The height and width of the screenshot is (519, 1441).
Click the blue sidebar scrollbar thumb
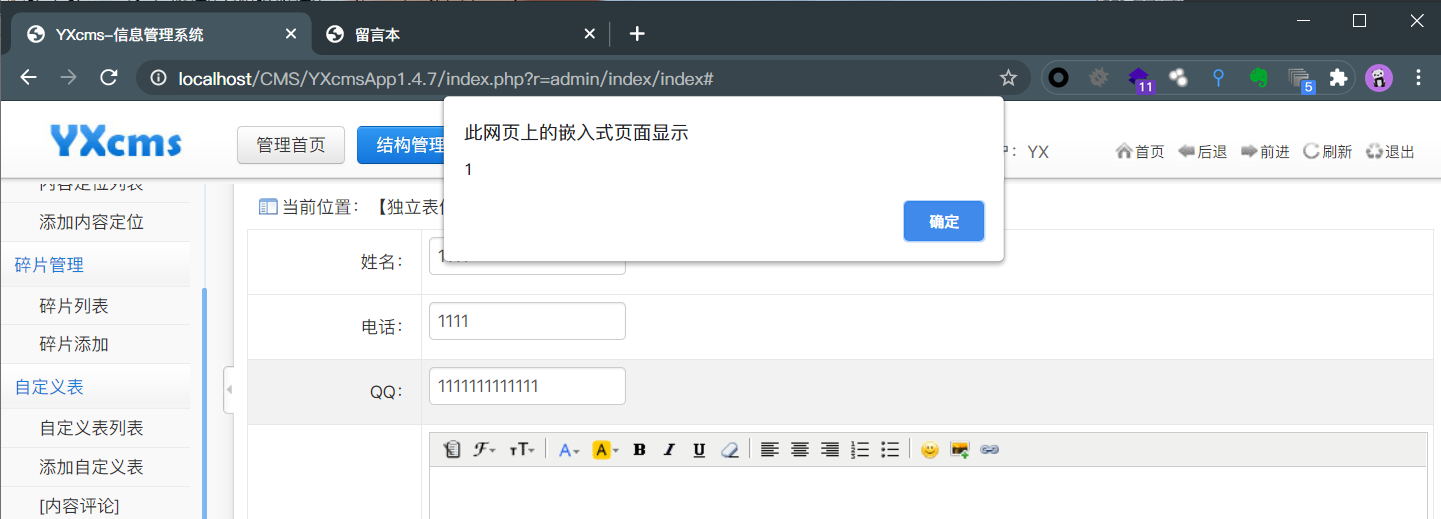click(x=204, y=403)
